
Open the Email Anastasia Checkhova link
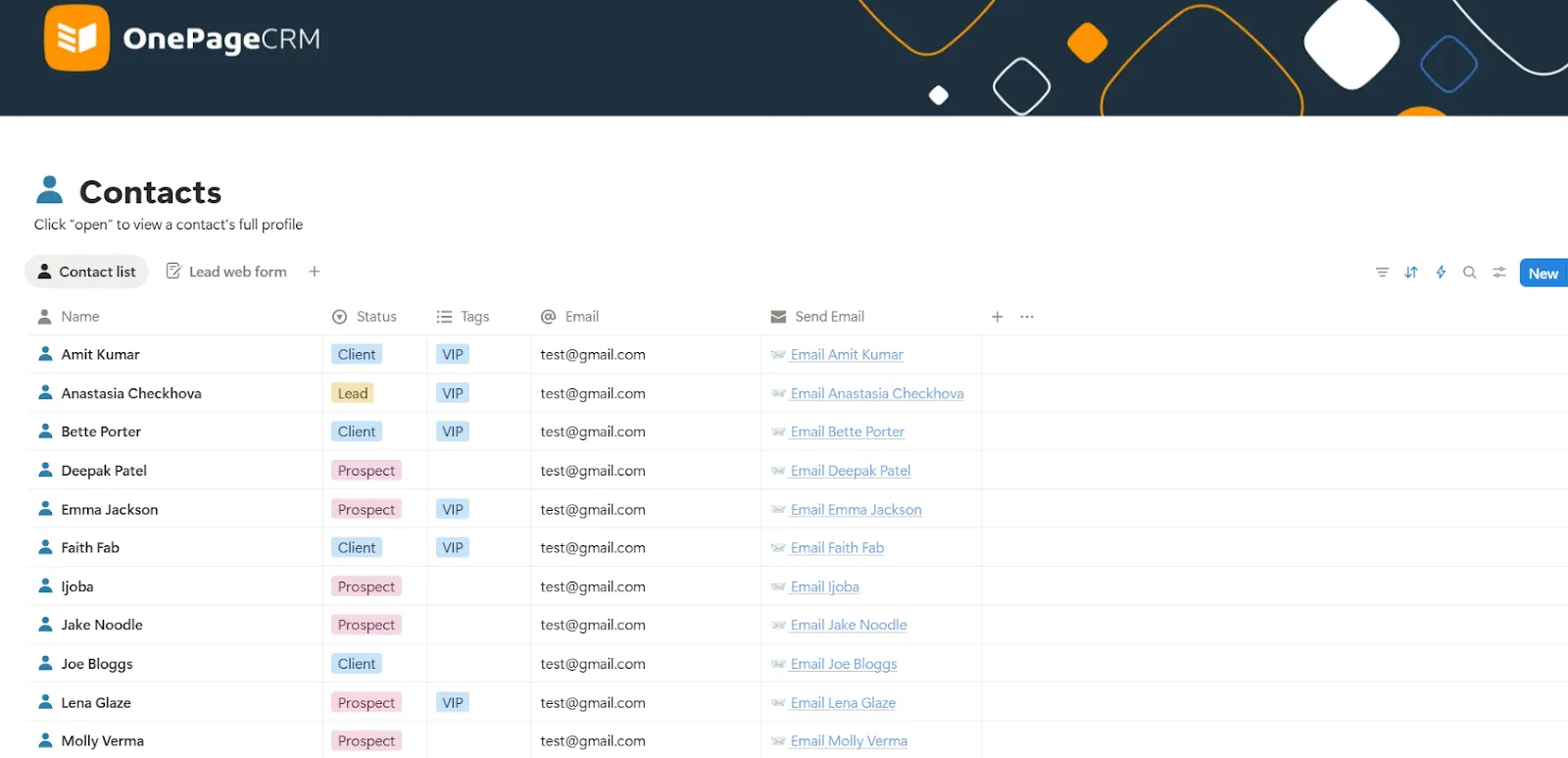pyautogui.click(x=877, y=393)
